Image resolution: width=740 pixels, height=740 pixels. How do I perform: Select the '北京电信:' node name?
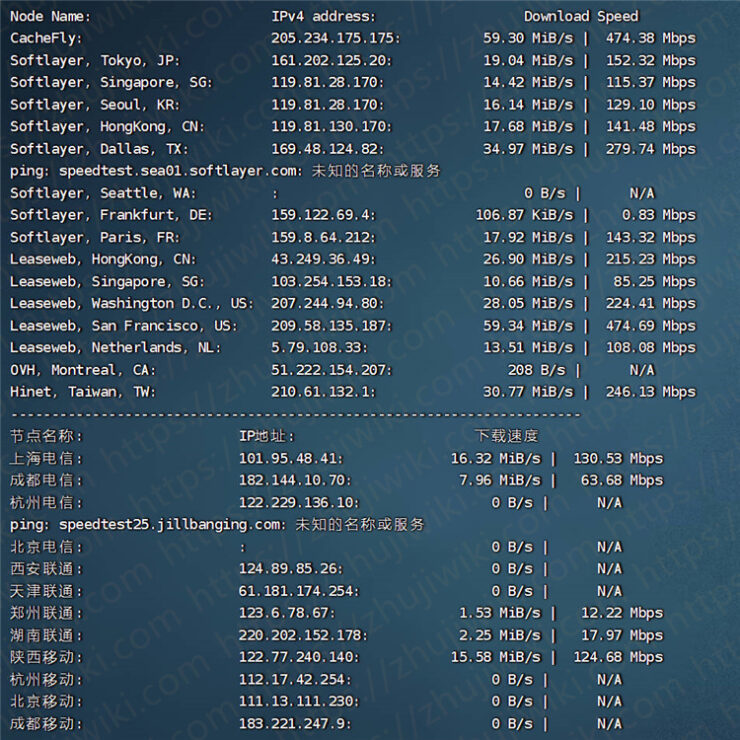coord(46,547)
